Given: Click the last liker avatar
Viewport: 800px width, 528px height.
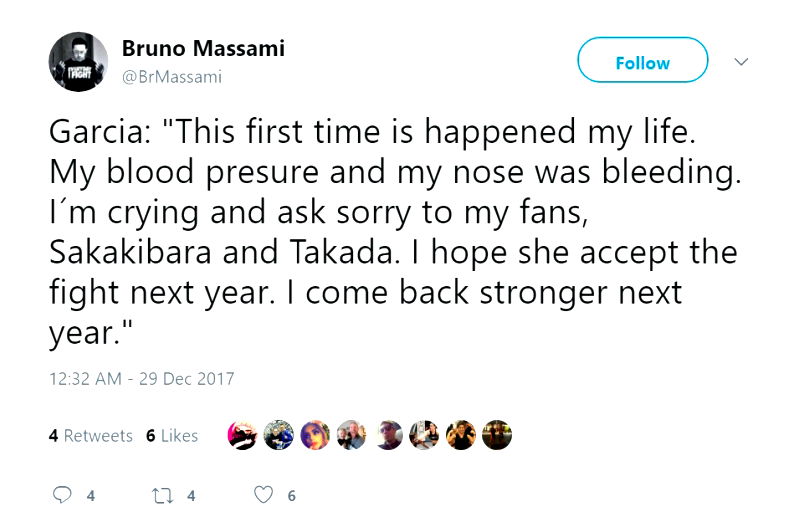Looking at the screenshot, I should (x=497, y=435).
